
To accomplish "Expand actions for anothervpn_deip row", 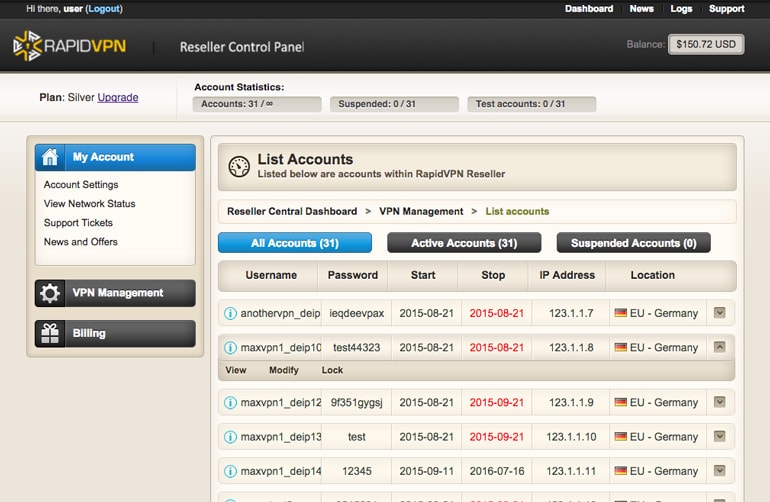I will point(719,313).
